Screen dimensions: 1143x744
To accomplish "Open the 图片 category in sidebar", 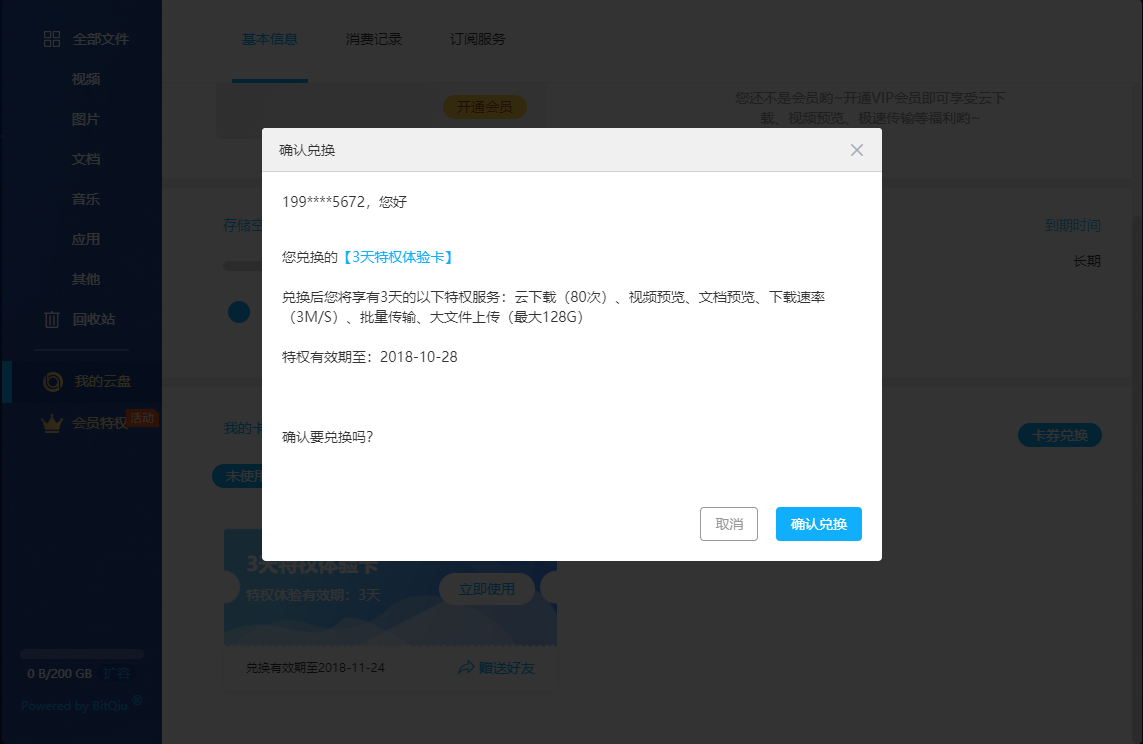I will pos(86,120).
